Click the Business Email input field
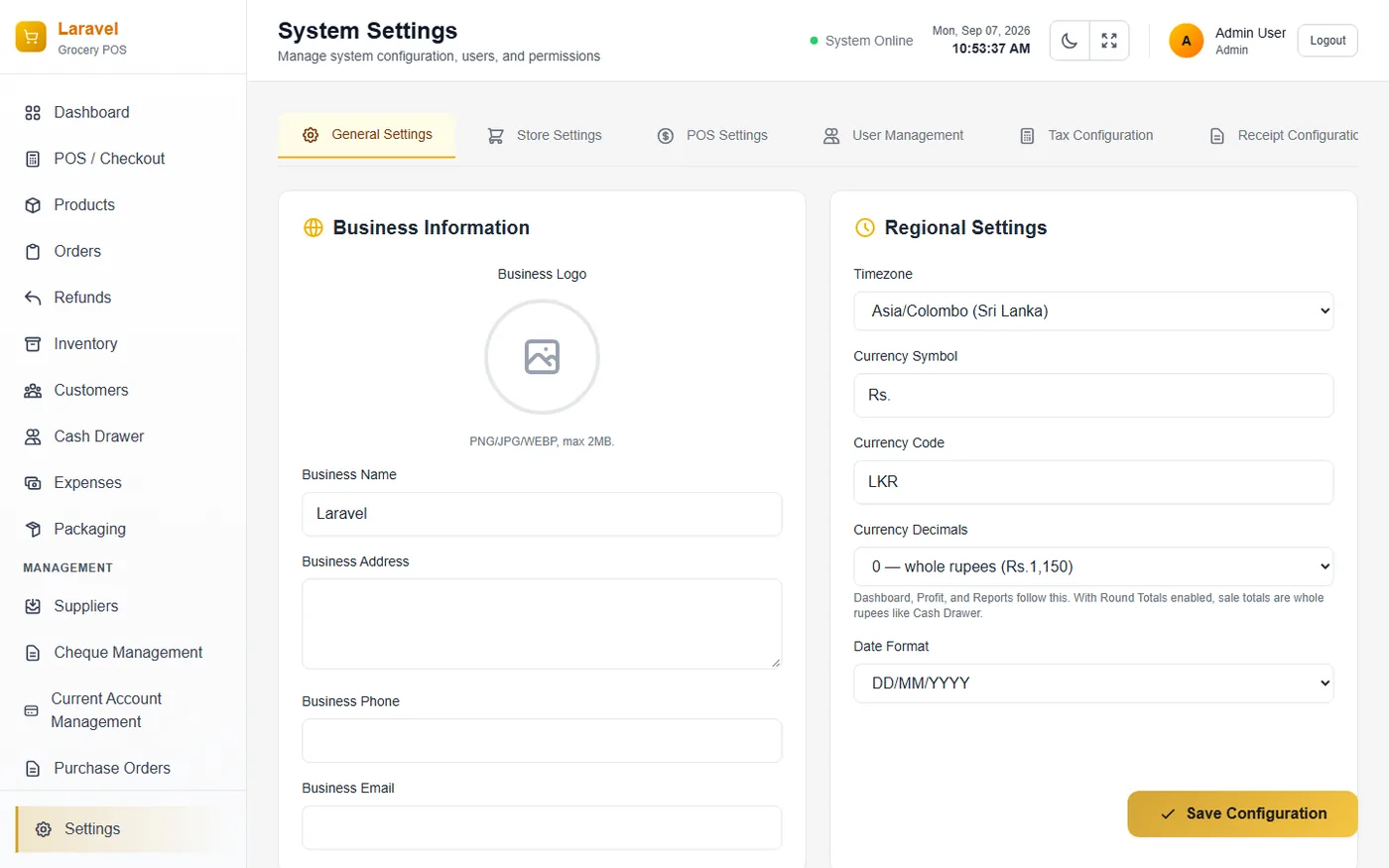The image size is (1389, 868). click(x=542, y=827)
